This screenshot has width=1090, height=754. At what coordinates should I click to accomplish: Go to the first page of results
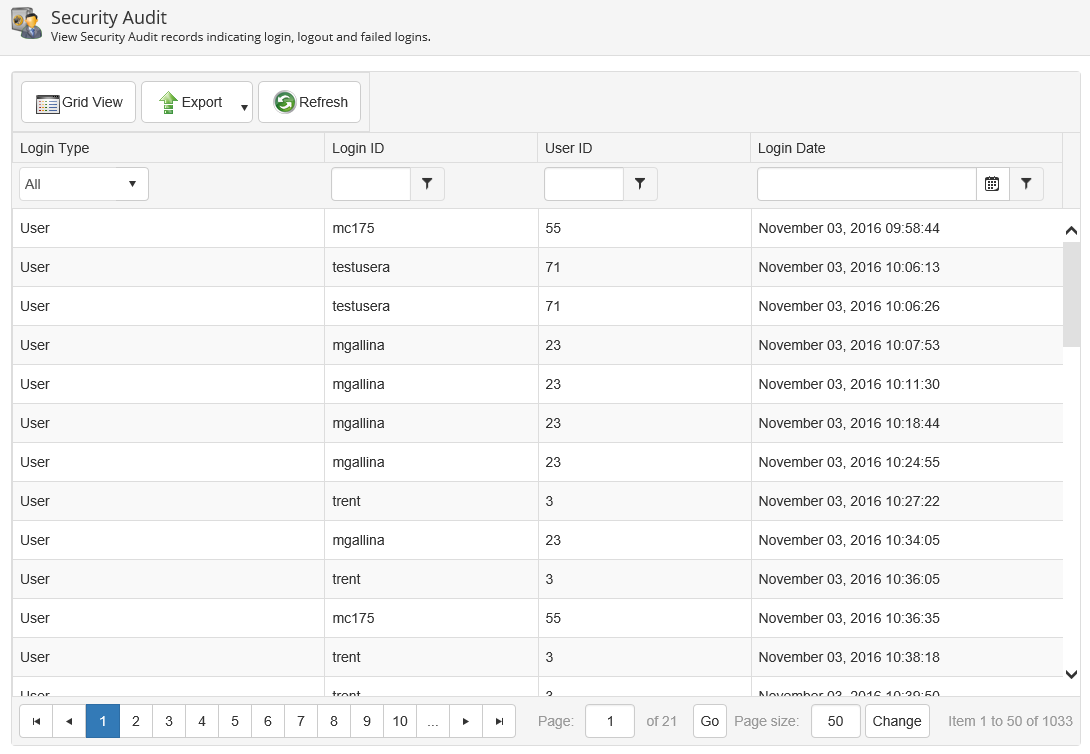(36, 721)
